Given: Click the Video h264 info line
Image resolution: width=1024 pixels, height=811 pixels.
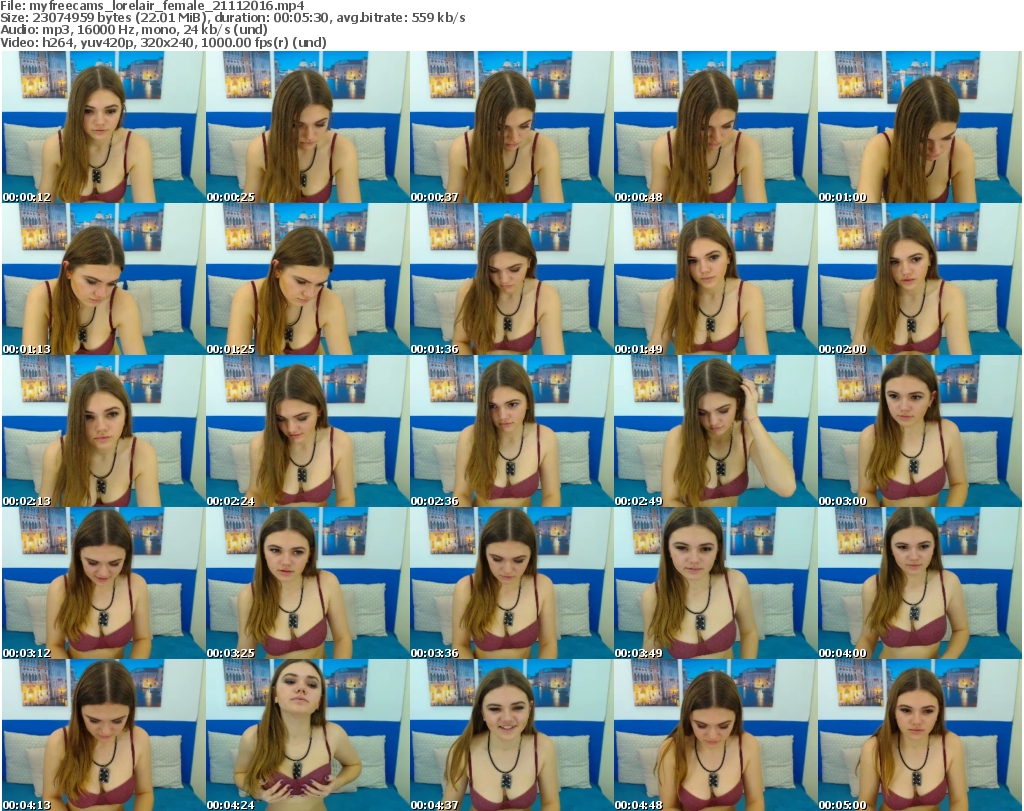Looking at the screenshot, I should coord(163,42).
